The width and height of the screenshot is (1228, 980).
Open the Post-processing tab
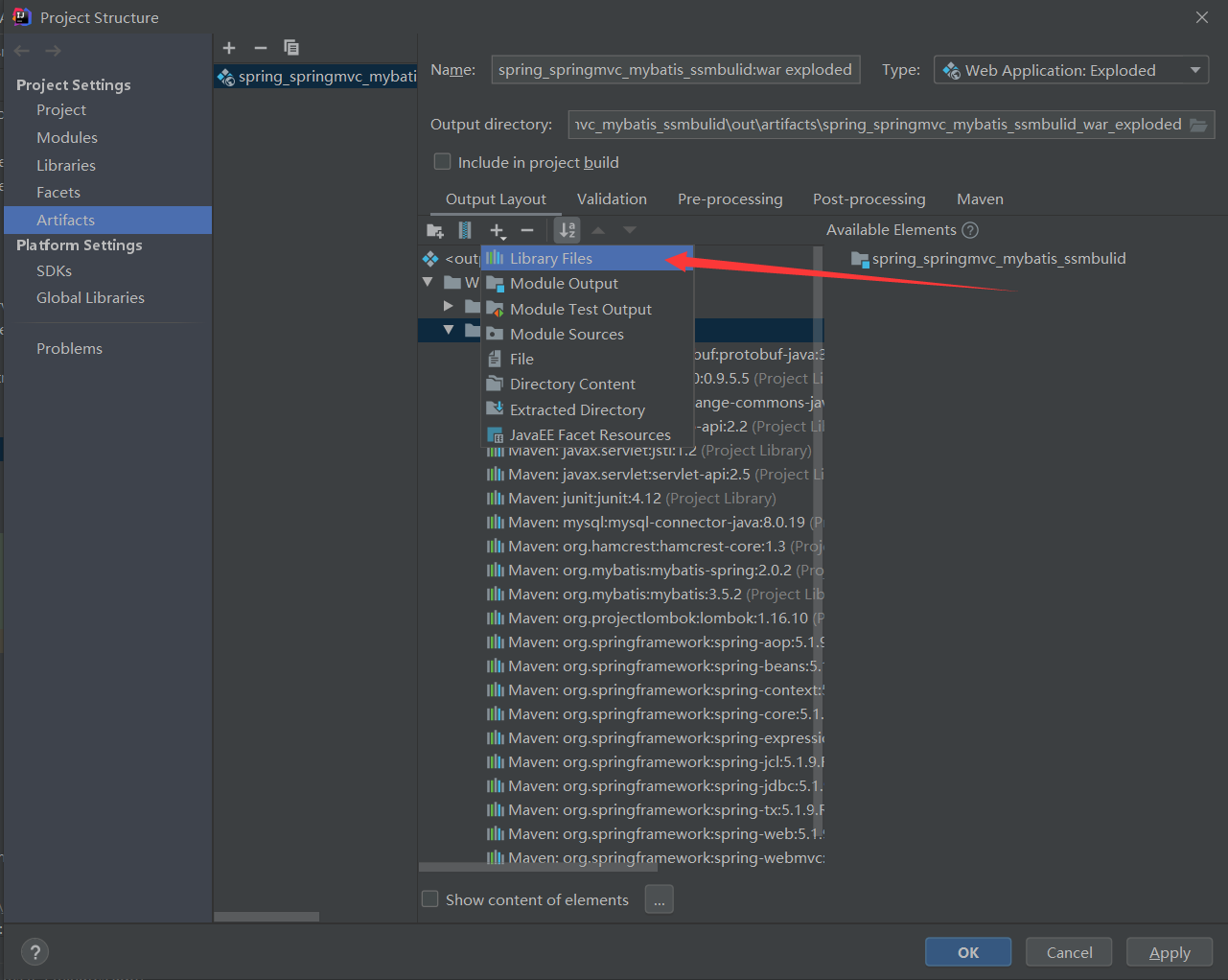click(x=868, y=198)
